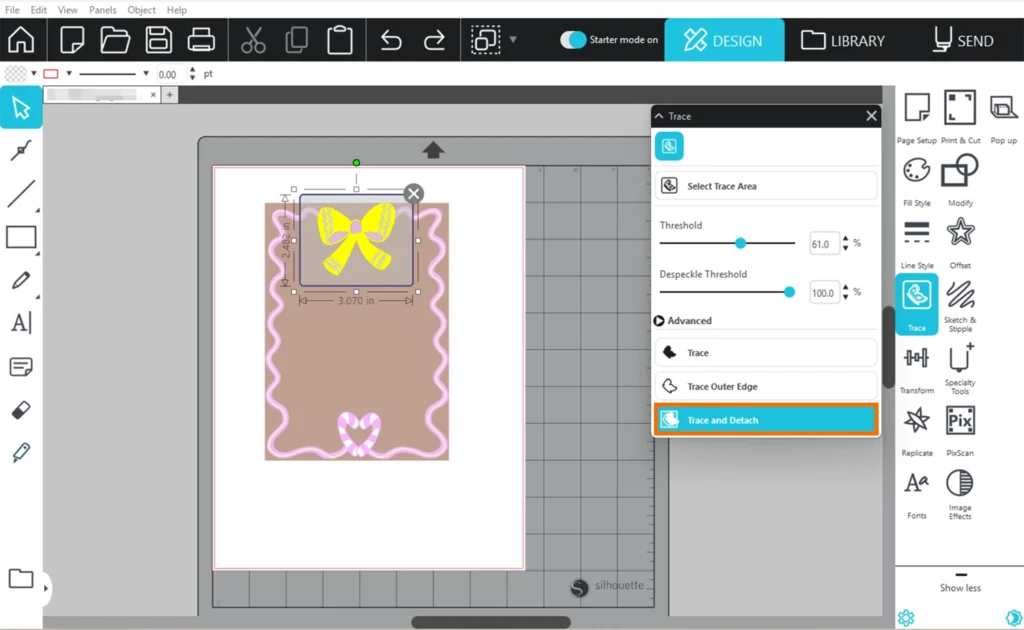Select the Text tool
This screenshot has width=1024, height=630.
(21, 323)
